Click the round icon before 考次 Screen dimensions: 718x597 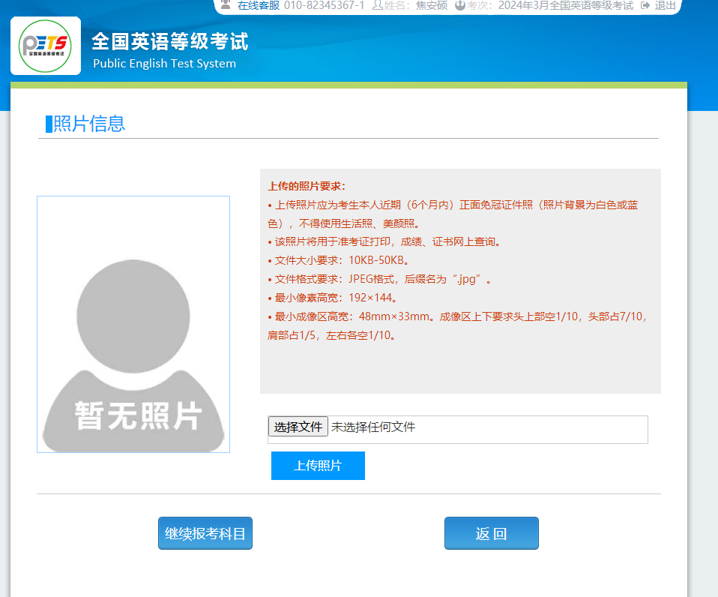(459, 6)
